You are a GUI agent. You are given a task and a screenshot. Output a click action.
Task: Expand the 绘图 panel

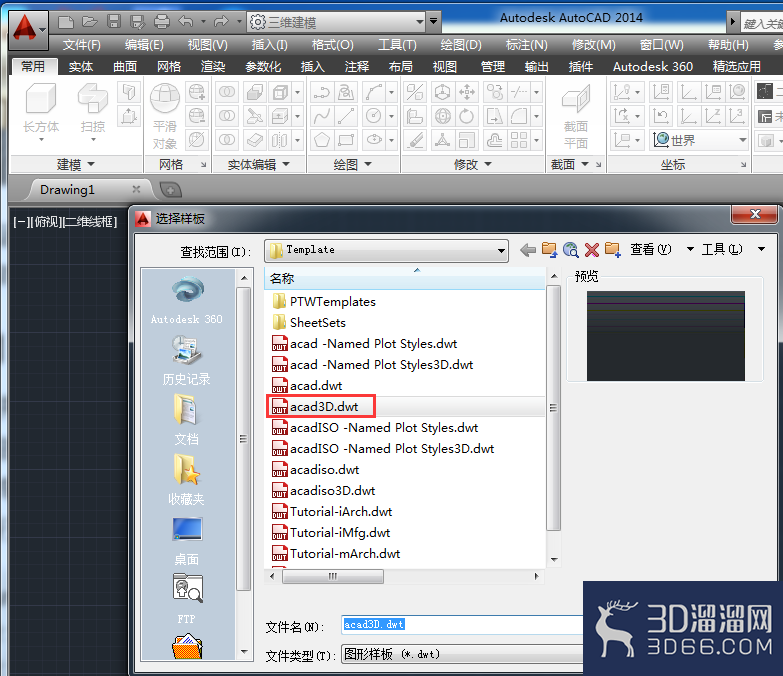click(353, 164)
